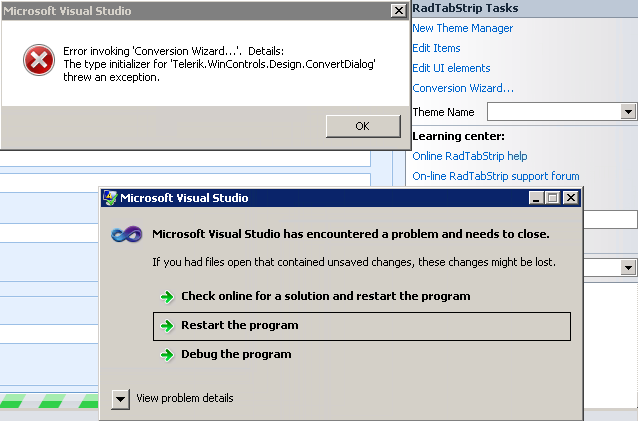Launch the Conversion Wizard link

tap(463, 88)
